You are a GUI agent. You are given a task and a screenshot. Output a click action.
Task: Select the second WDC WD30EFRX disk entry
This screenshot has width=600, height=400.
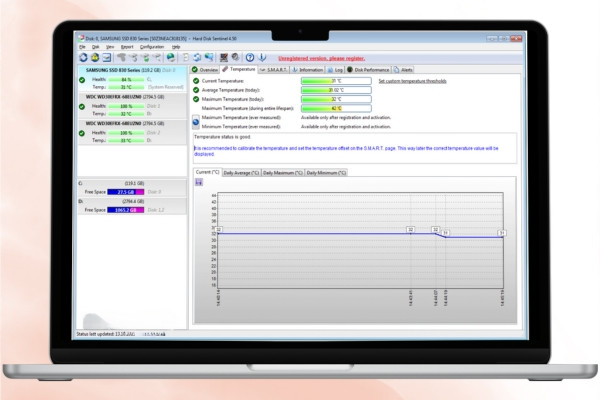[132, 132]
